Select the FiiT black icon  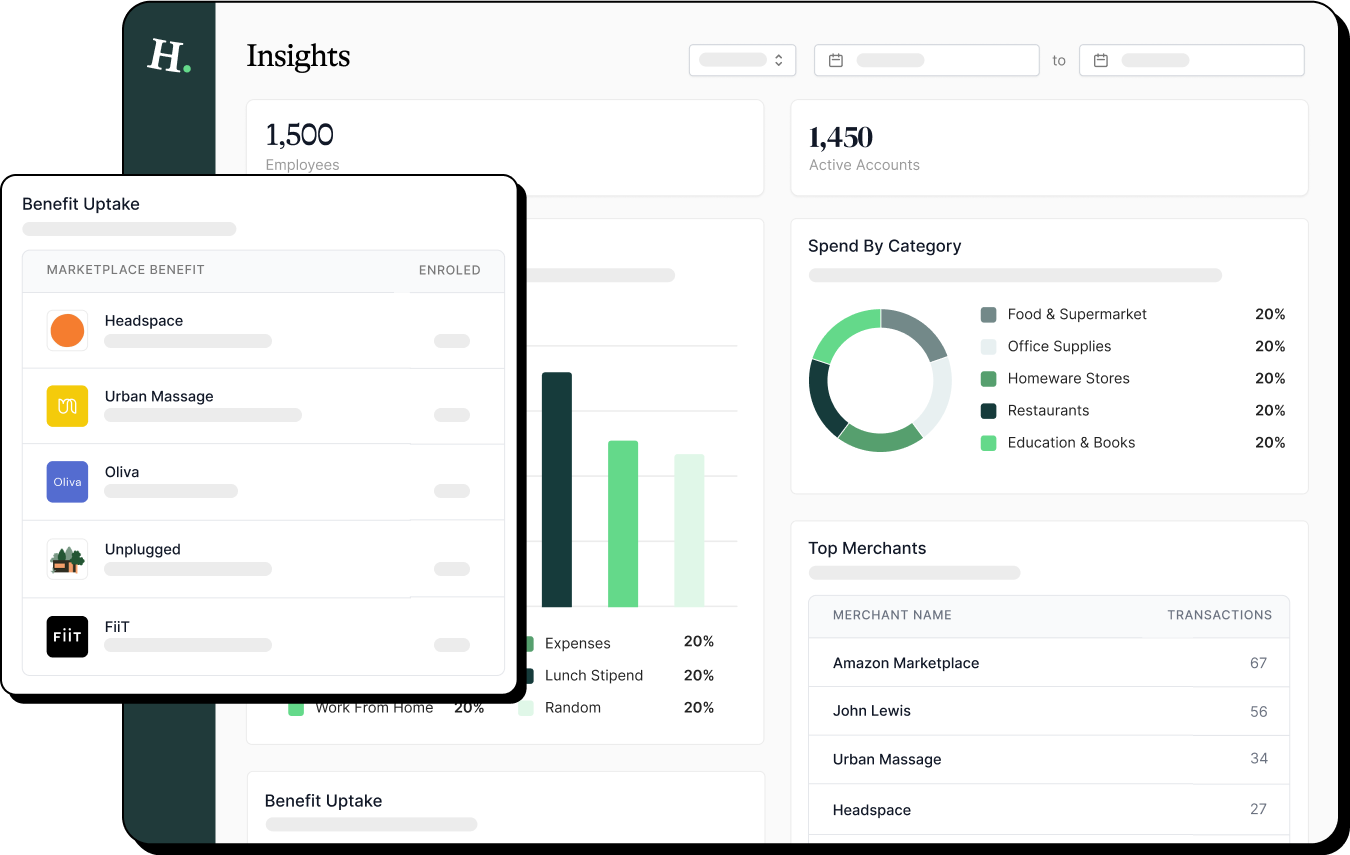coord(67,636)
